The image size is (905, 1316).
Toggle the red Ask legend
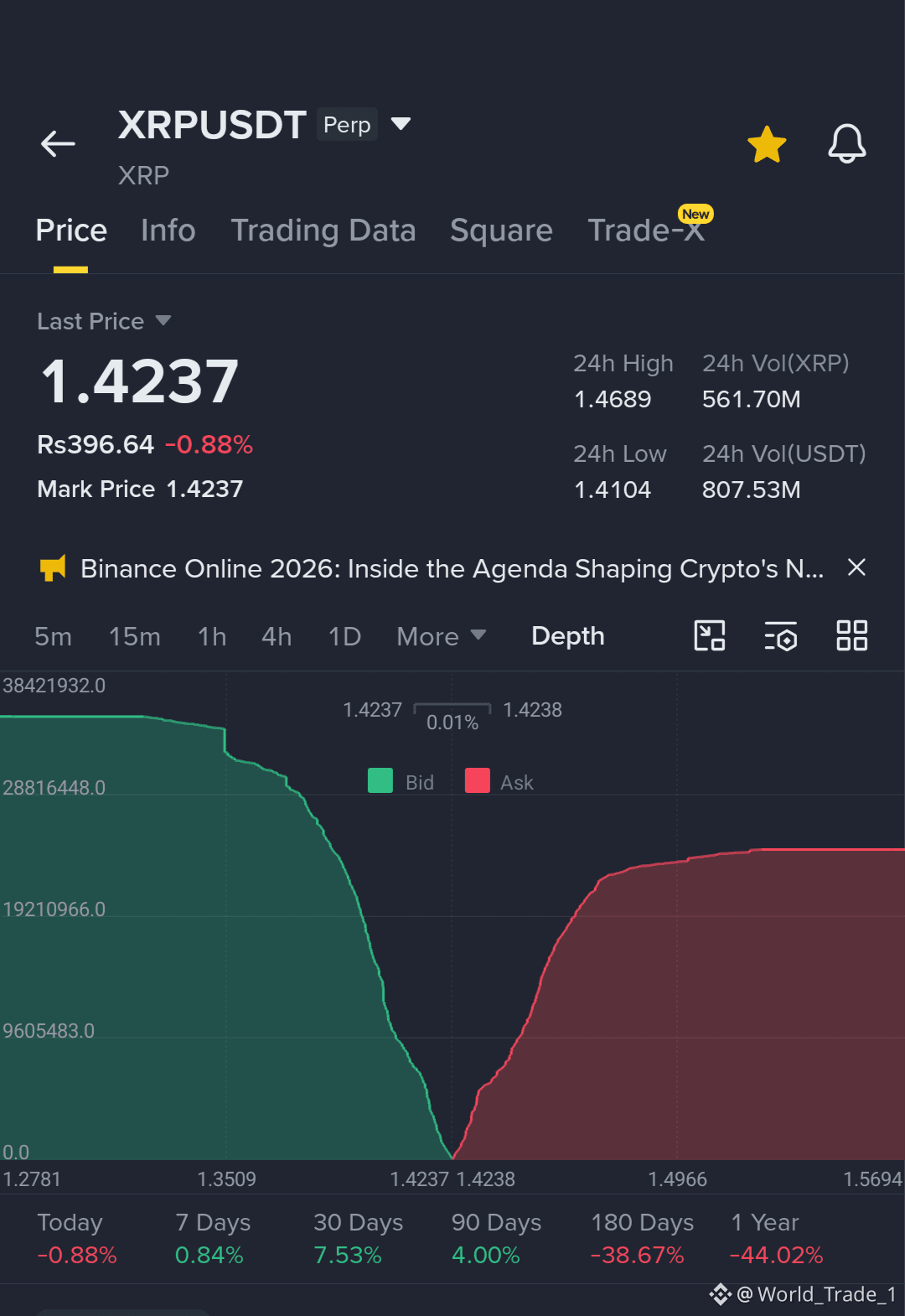click(x=499, y=781)
